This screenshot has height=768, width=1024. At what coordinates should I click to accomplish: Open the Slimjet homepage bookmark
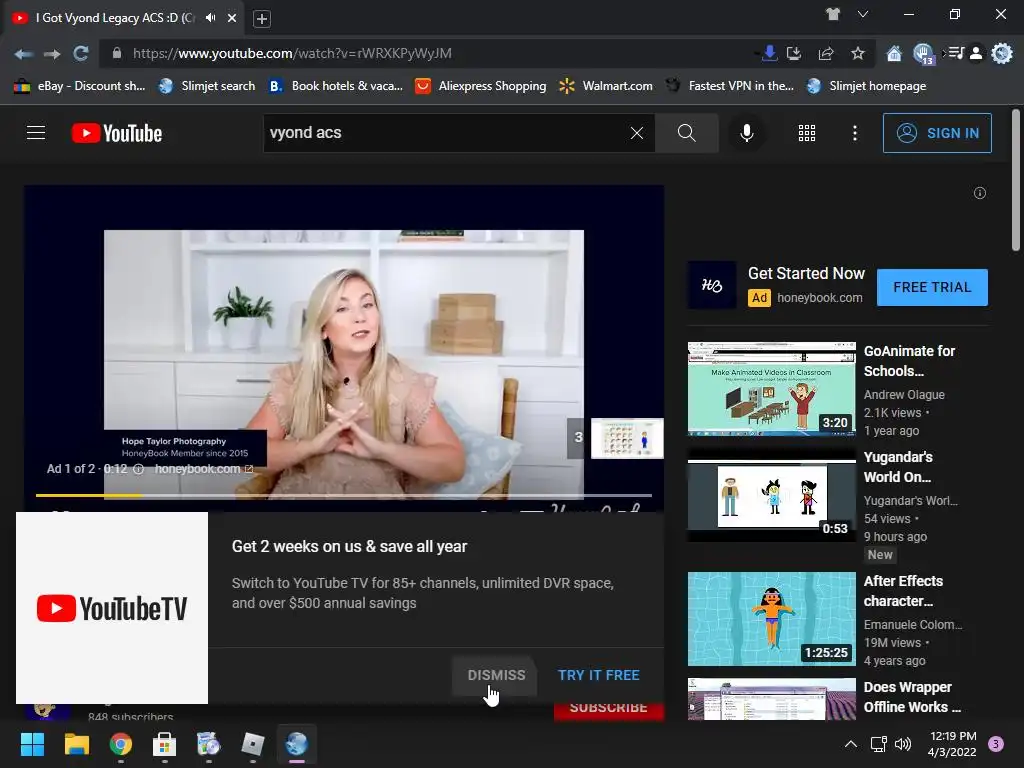[867, 86]
